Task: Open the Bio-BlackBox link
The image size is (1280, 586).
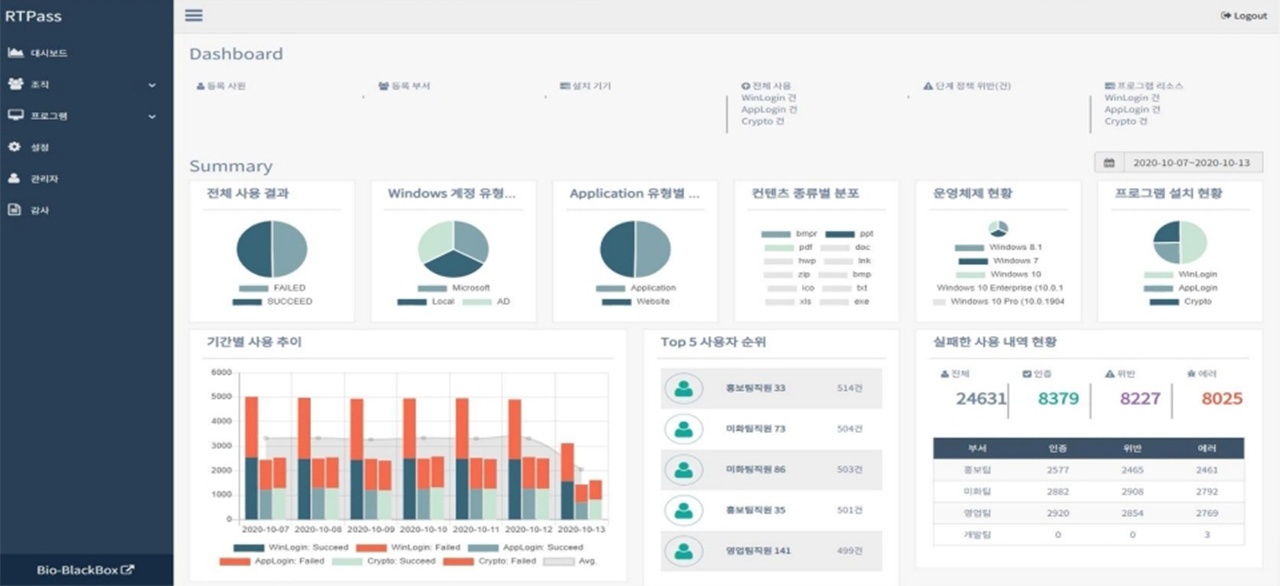Action: click(86, 571)
